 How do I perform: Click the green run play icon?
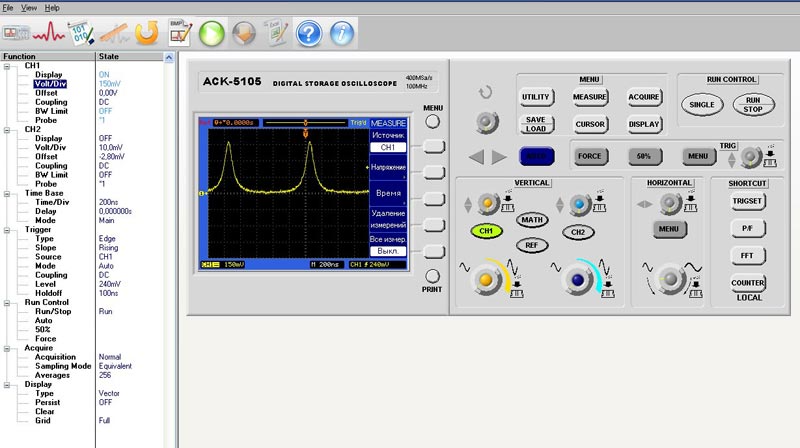click(x=212, y=34)
